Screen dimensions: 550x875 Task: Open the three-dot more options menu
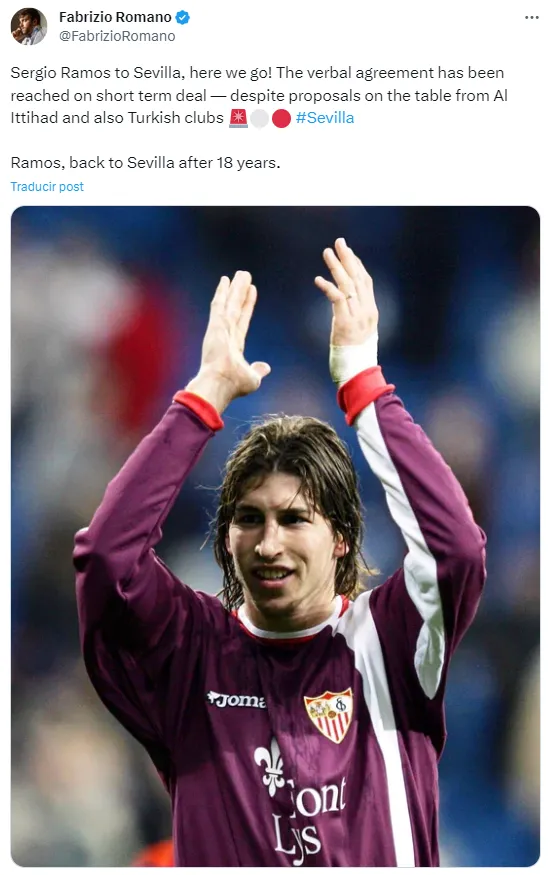tap(532, 18)
